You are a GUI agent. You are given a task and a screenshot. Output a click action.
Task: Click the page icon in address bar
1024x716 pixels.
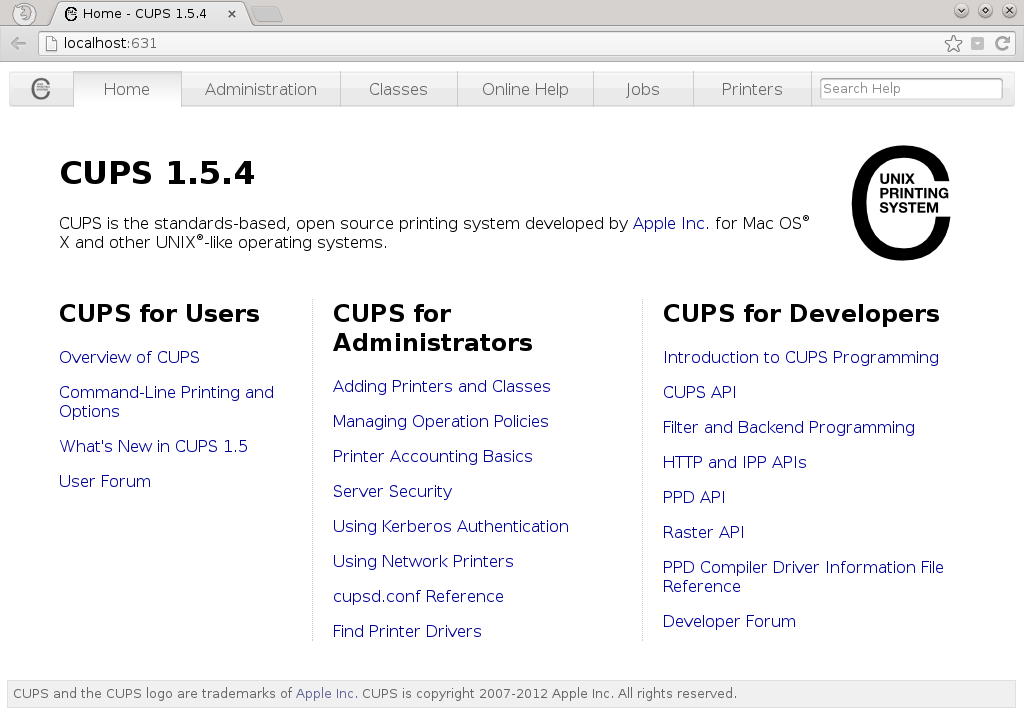tap(51, 44)
